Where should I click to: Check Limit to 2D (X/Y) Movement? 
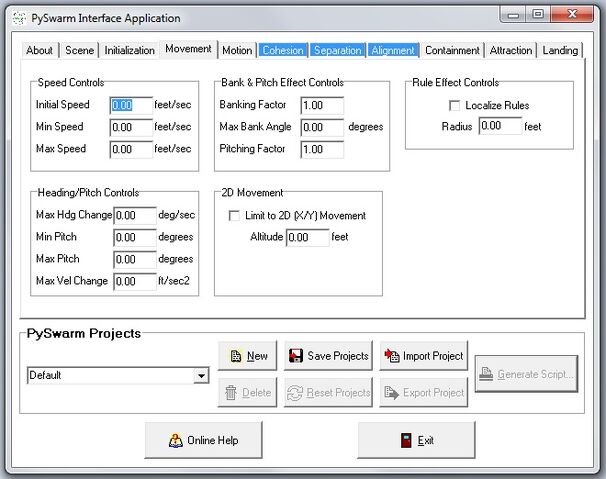point(234,215)
